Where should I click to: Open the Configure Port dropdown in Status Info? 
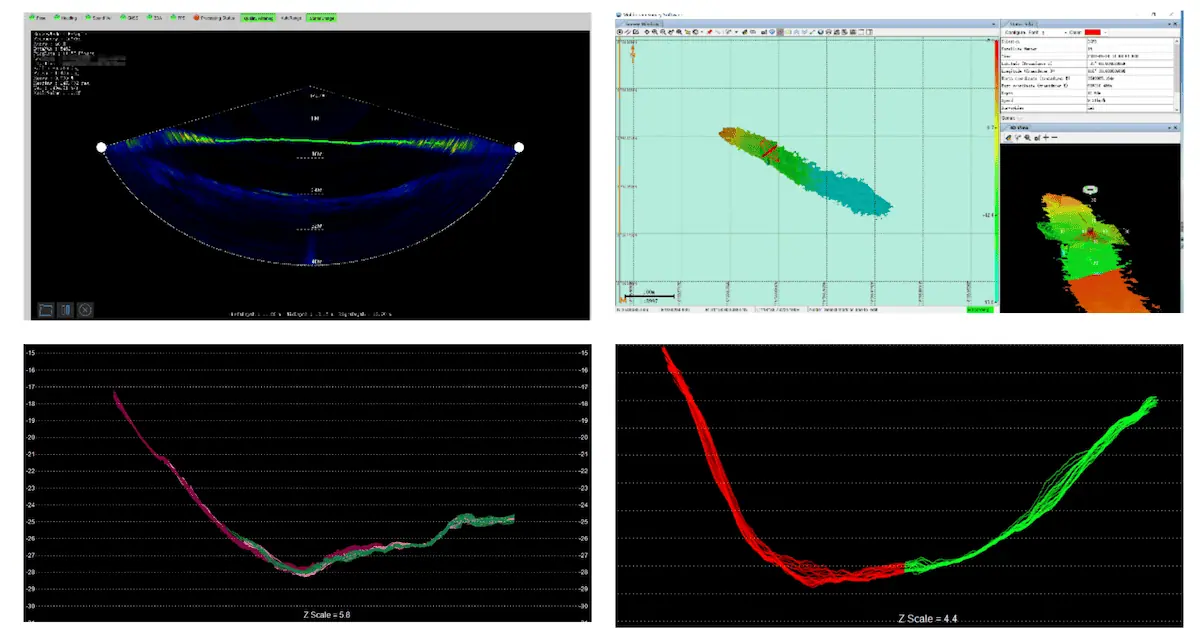pos(1065,32)
